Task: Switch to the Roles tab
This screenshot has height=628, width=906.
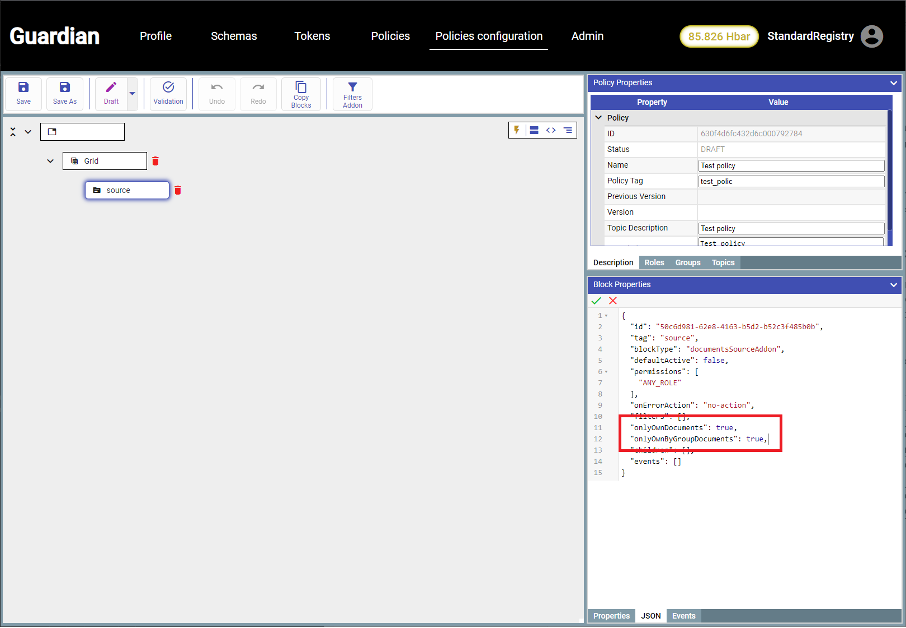Action: tap(654, 263)
